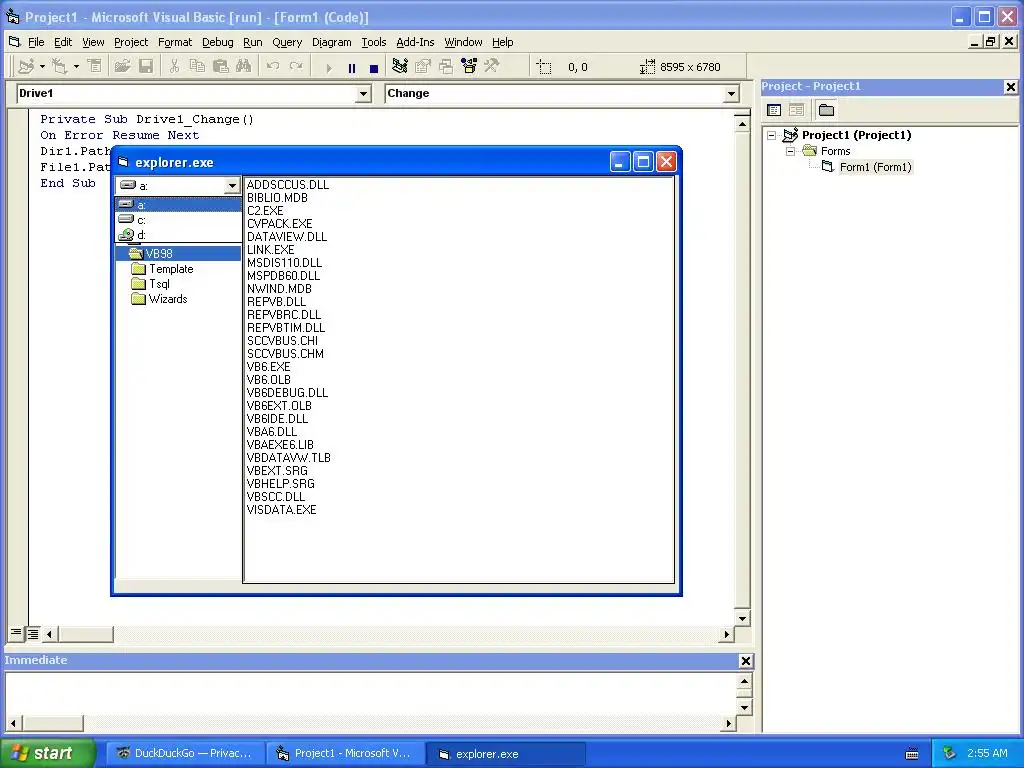This screenshot has width=1024, height=768.
Task: Select BIBLIO.MDB in file list
Action: [277, 197]
